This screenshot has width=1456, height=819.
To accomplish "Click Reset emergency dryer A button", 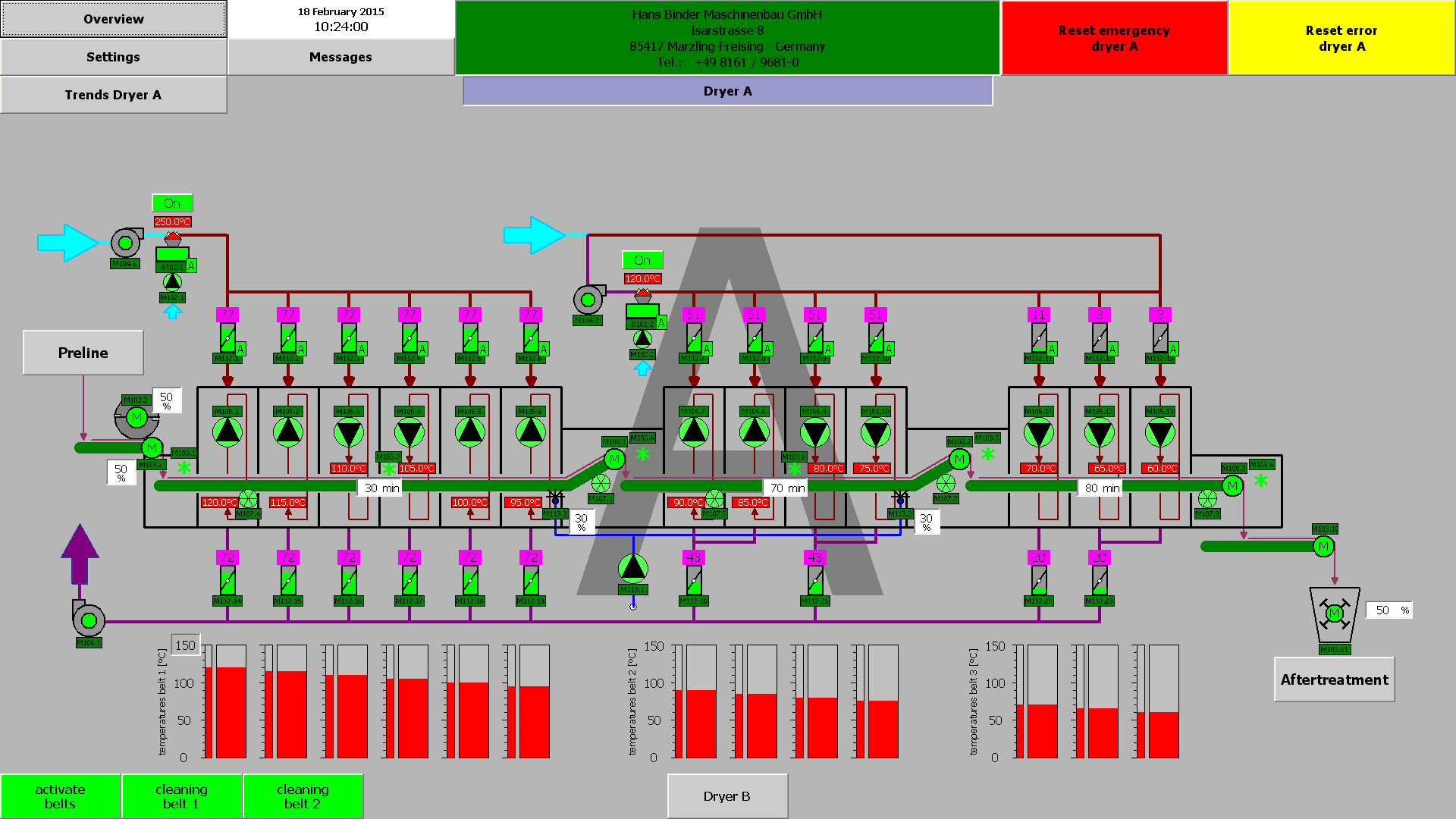I will [1115, 38].
